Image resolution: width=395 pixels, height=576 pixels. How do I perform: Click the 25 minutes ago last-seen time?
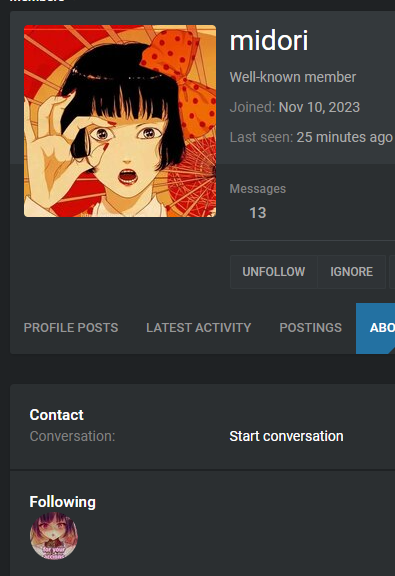[344, 137]
